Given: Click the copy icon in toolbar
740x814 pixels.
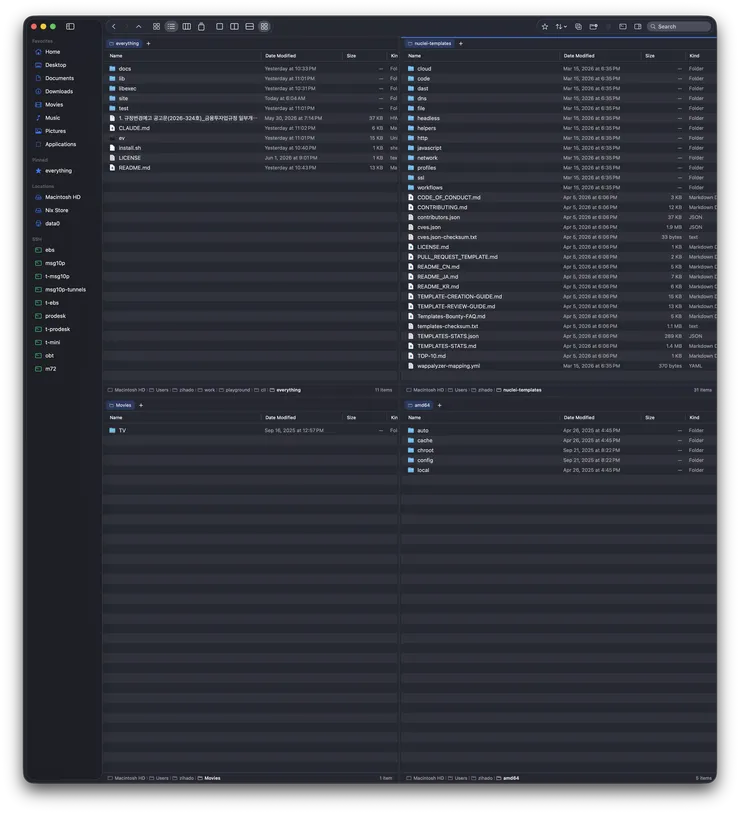Looking at the screenshot, I should click(578, 26).
